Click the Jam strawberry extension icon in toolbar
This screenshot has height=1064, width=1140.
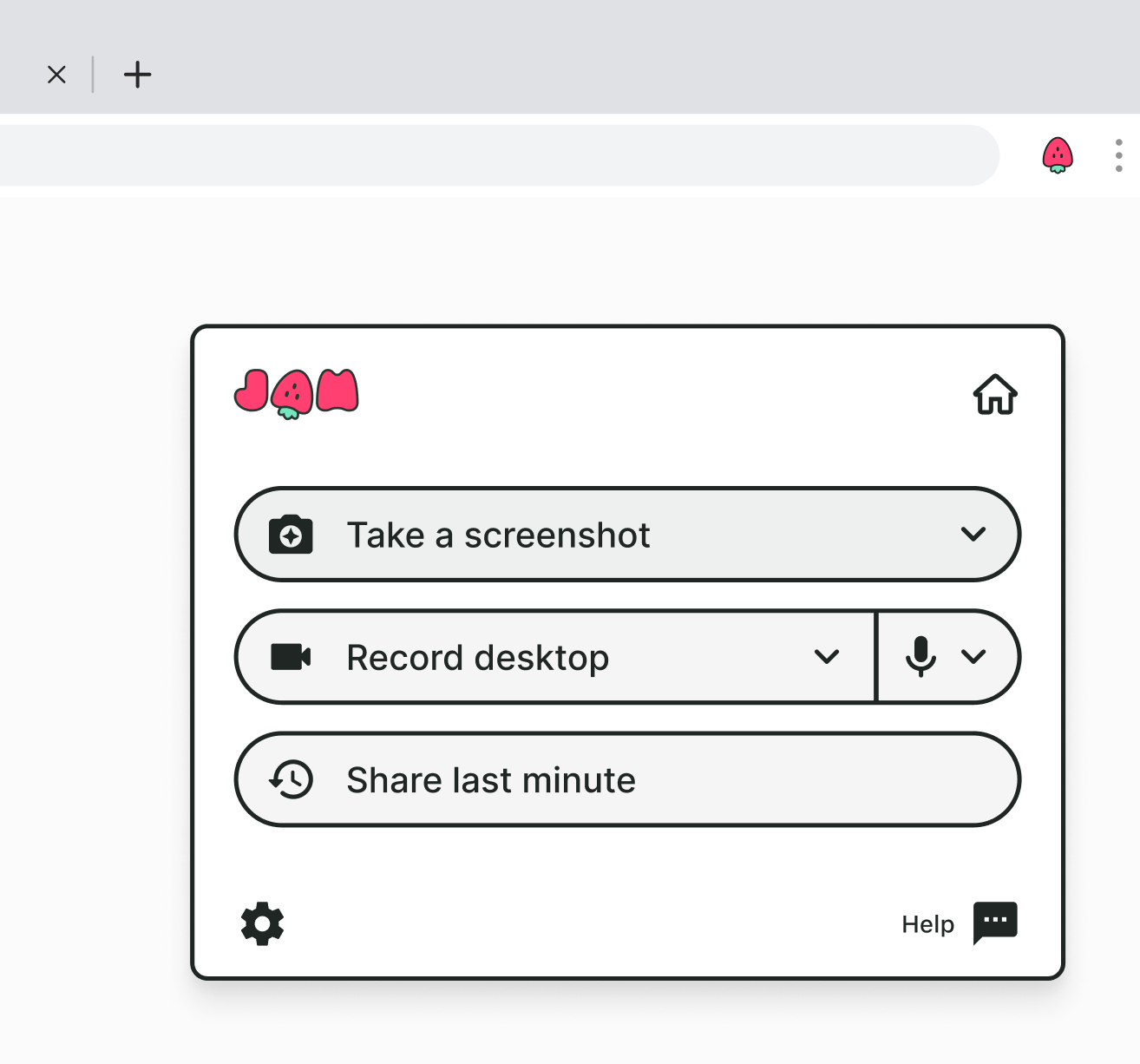click(1058, 155)
